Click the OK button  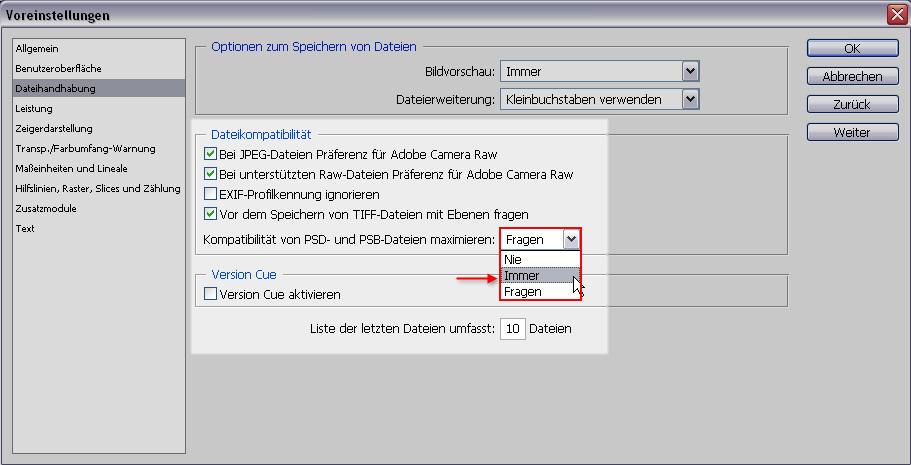pyautogui.click(x=851, y=49)
